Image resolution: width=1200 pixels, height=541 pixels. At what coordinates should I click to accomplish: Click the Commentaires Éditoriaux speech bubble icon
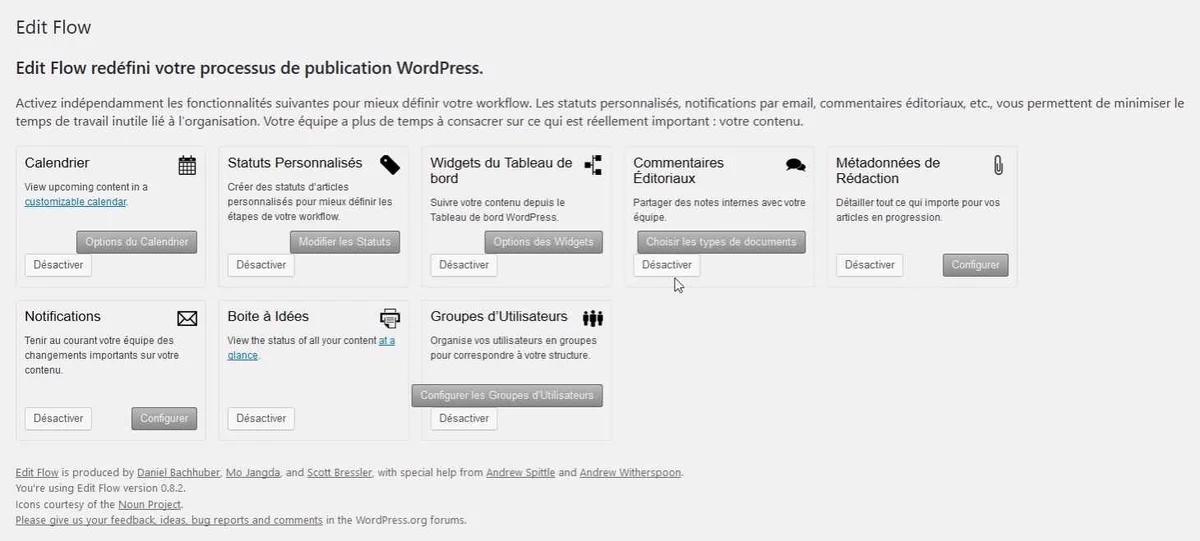795,165
